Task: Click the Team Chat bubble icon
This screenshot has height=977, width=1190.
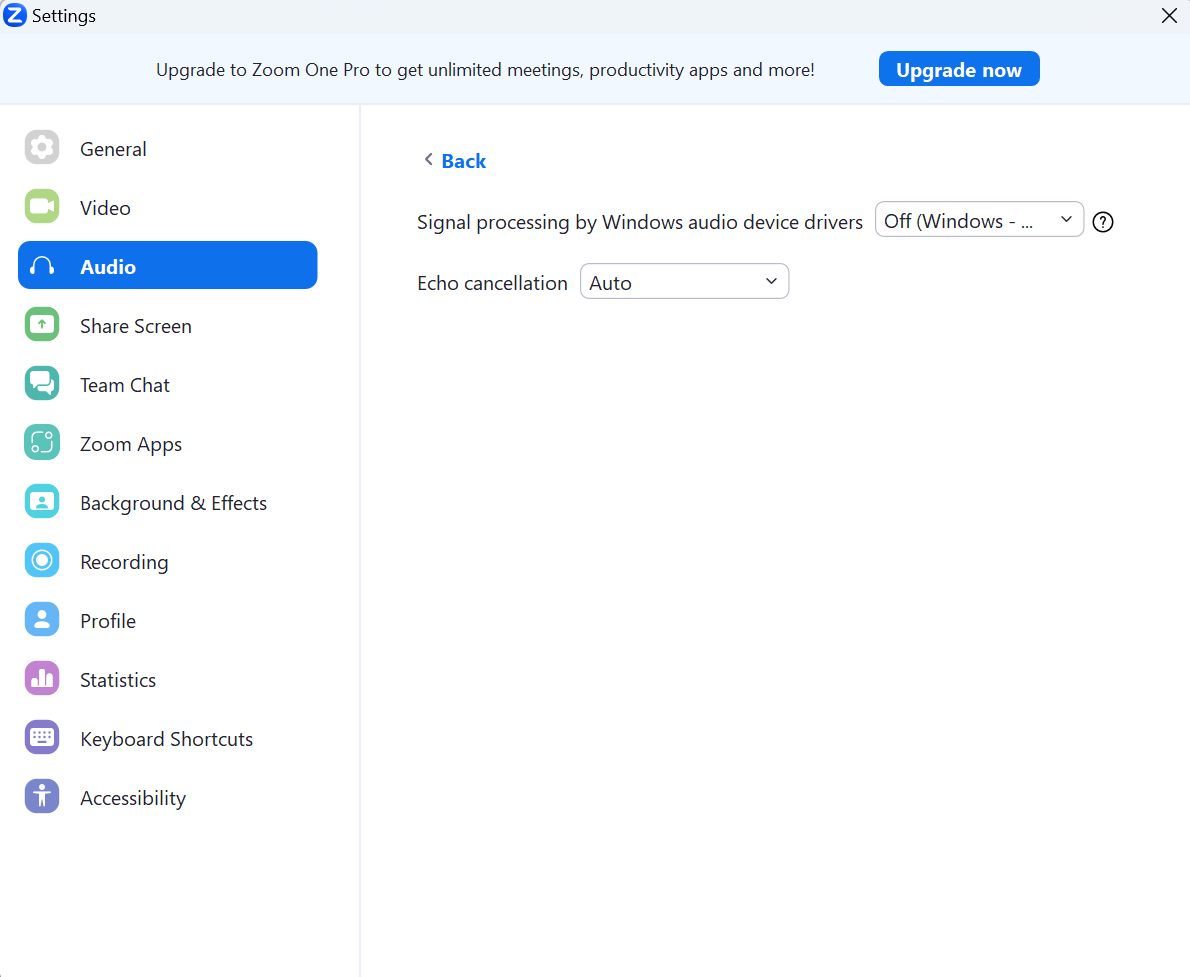Action: pos(42,383)
